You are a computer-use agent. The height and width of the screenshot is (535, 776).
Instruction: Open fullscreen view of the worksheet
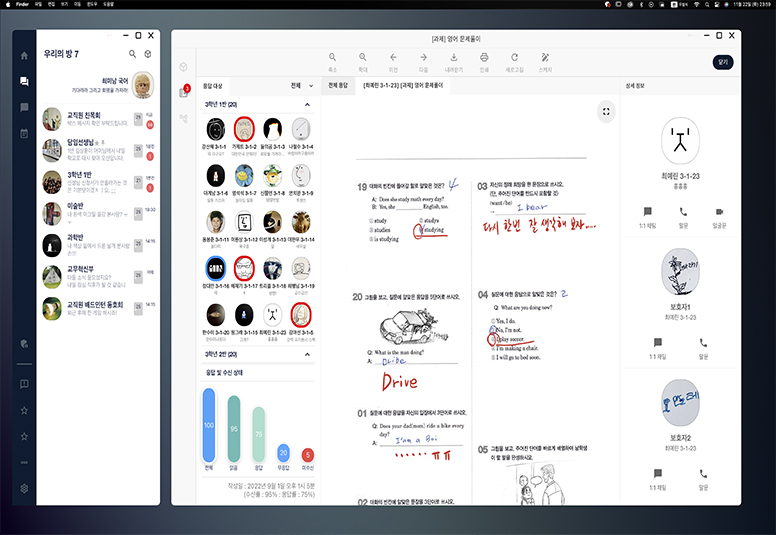(605, 110)
